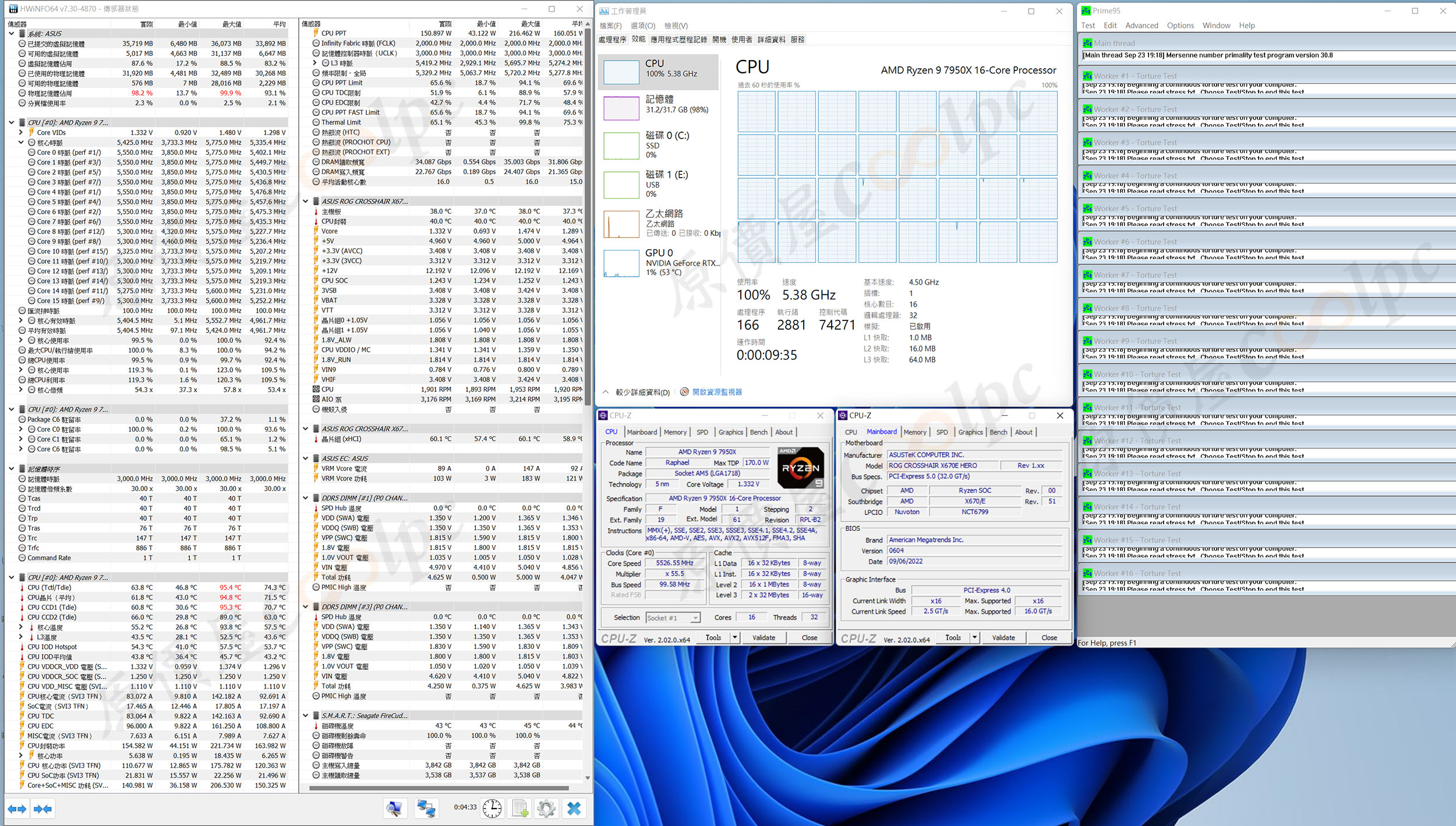Click Resource Monitor icon in Task Manager

coord(684,392)
